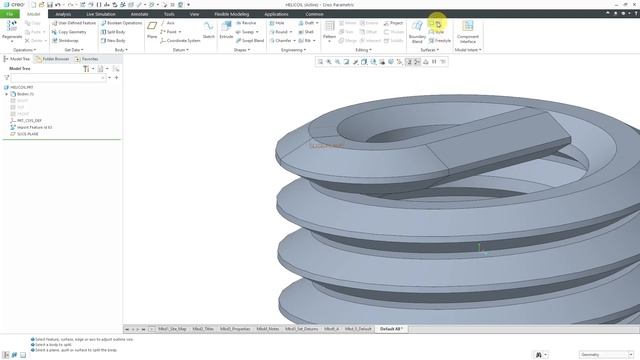Switch to the Flexible Modeling tab
The width and height of the screenshot is (640, 360).
coord(231,14)
